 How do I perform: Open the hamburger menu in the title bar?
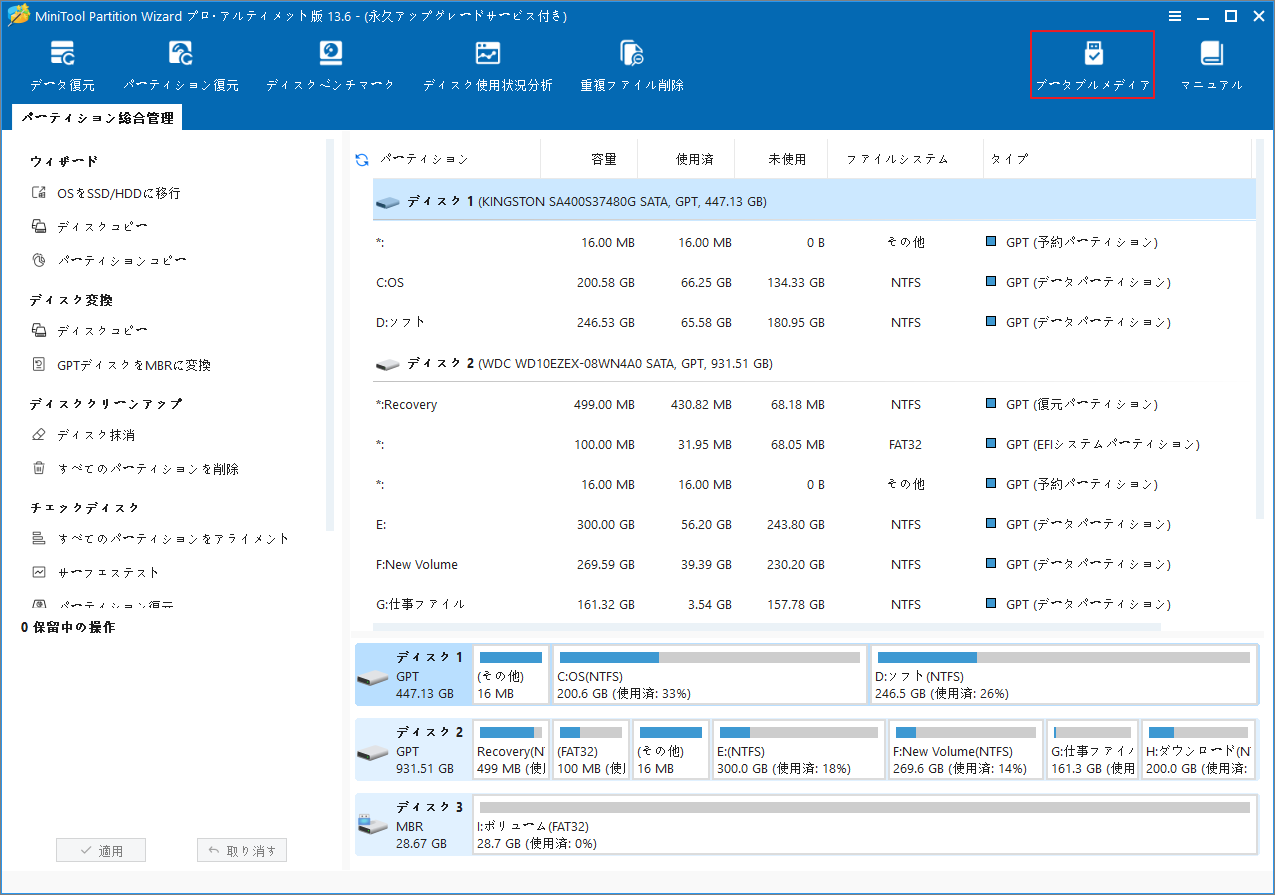pos(1175,16)
